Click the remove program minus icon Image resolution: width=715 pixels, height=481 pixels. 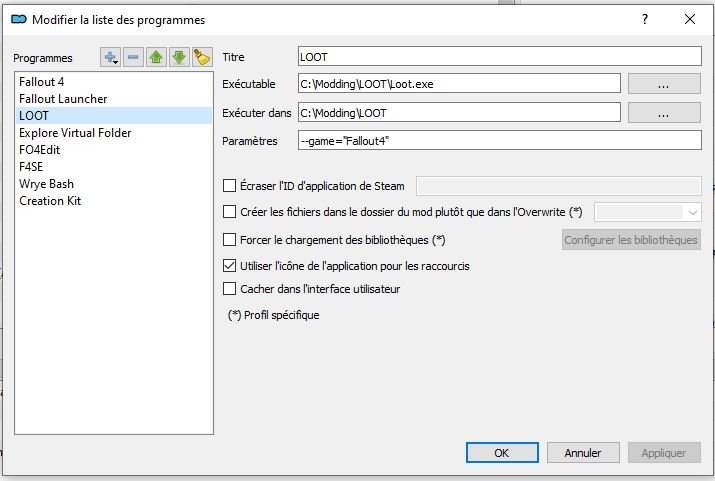134,58
